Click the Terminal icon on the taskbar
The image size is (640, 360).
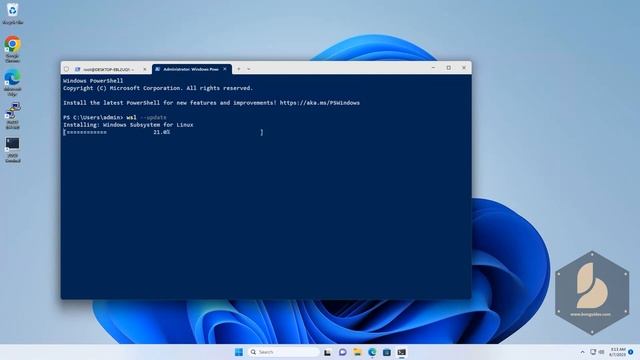coord(402,352)
